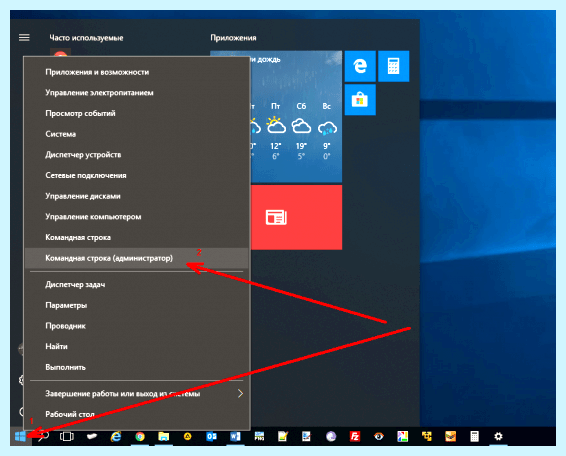
Task: Click the 'Часто используемые' heading
Action: pyautogui.click(x=86, y=38)
